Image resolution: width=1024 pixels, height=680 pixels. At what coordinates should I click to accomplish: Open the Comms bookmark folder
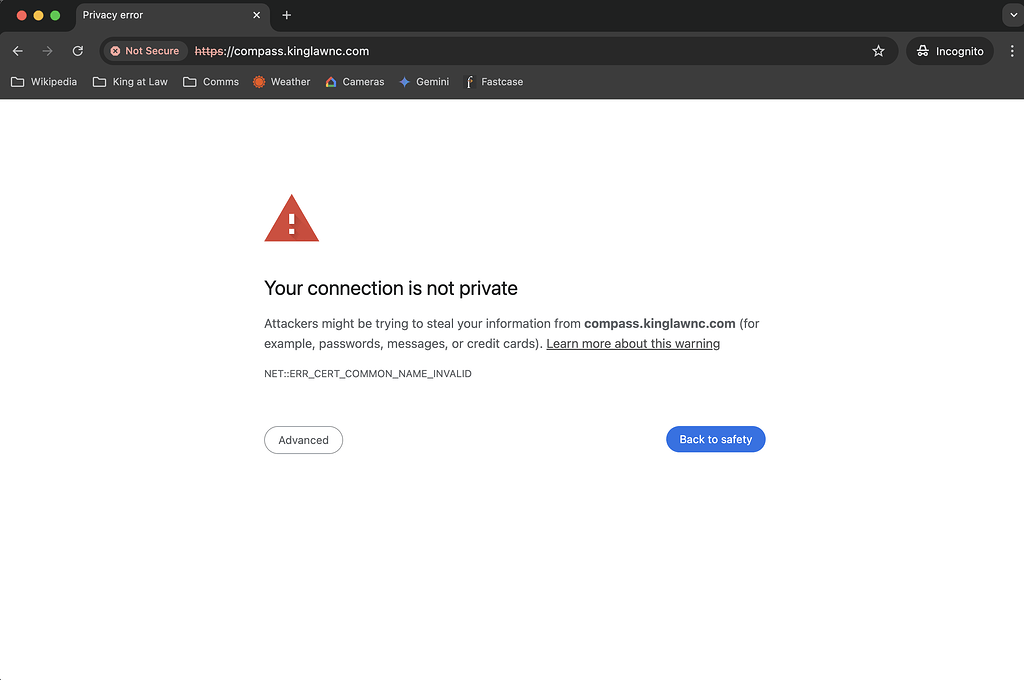[x=210, y=82]
